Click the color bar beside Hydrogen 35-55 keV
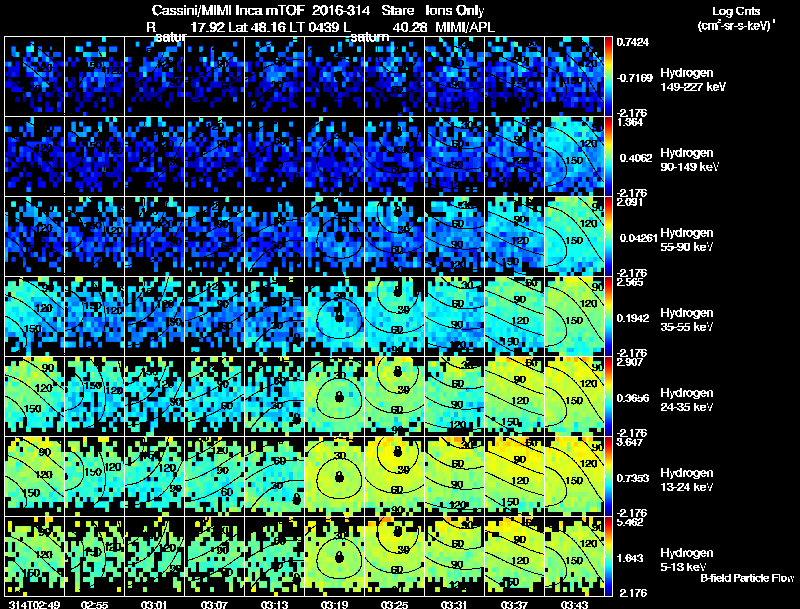 [x=608, y=317]
